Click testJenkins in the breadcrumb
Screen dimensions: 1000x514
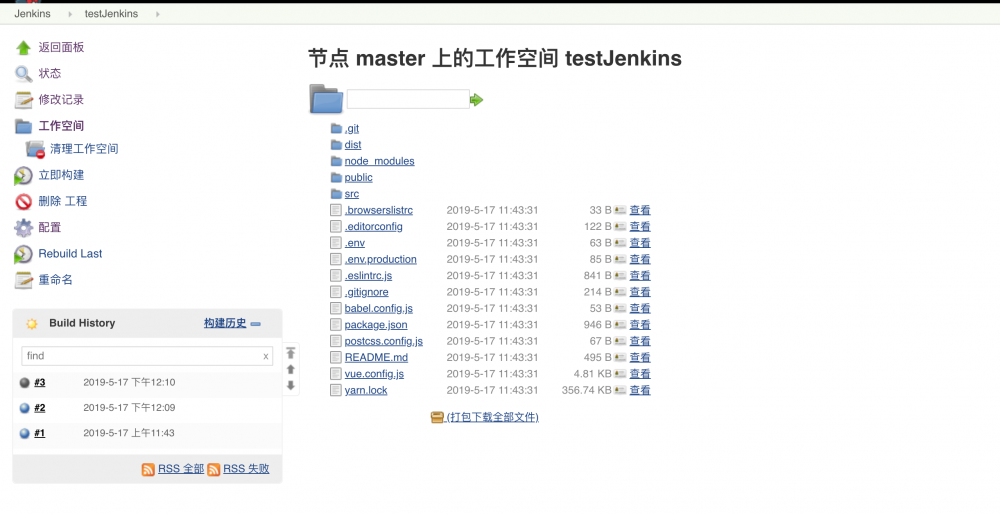111,13
